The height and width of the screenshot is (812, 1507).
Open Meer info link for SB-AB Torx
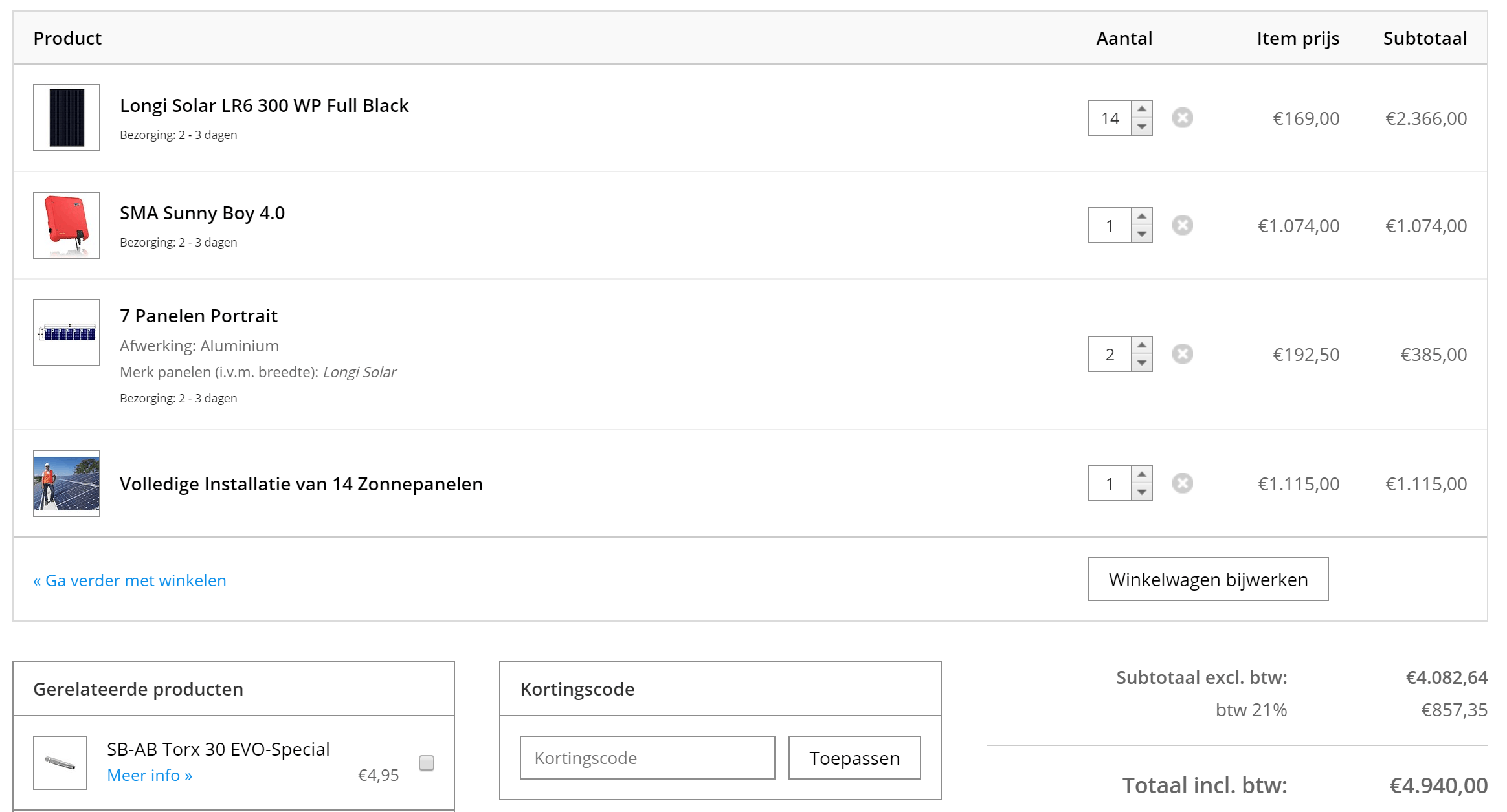tap(150, 775)
